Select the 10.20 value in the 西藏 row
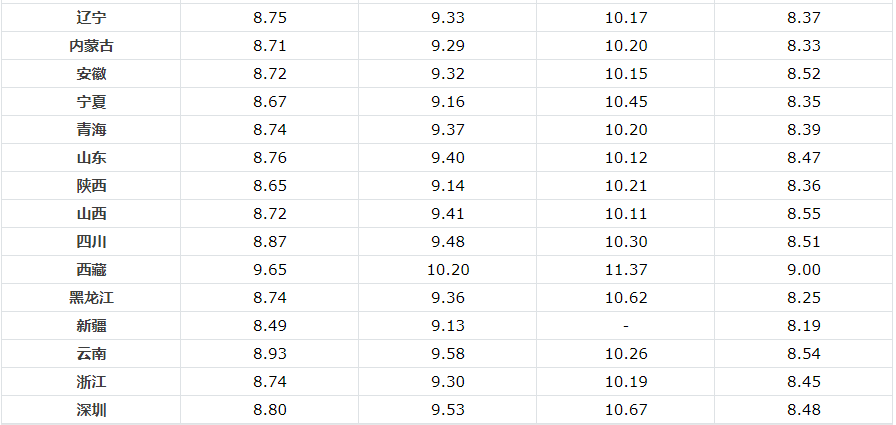The width and height of the screenshot is (896, 425). 448,270
